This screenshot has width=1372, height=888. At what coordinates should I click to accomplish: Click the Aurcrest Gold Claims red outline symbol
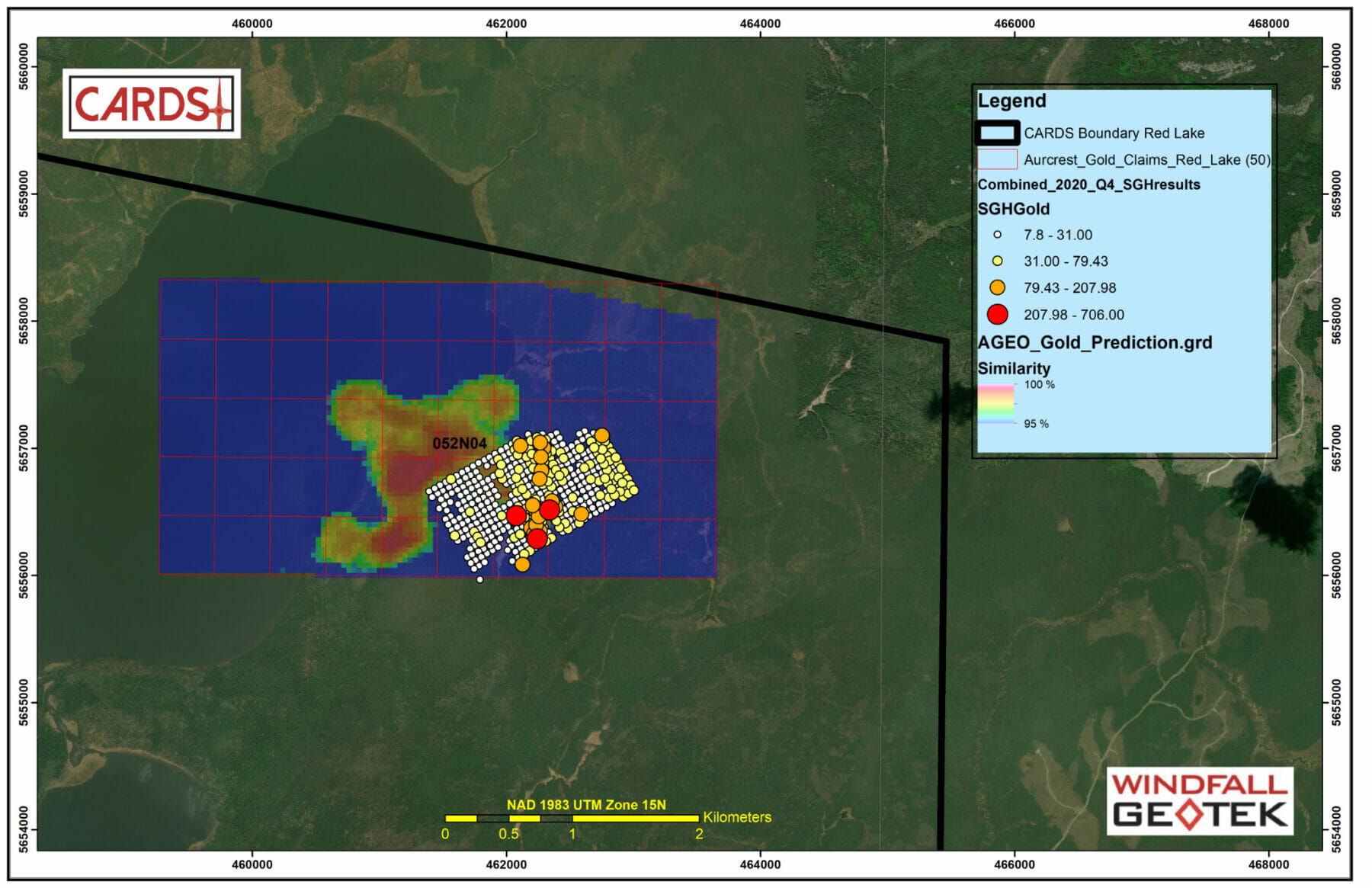tap(997, 159)
